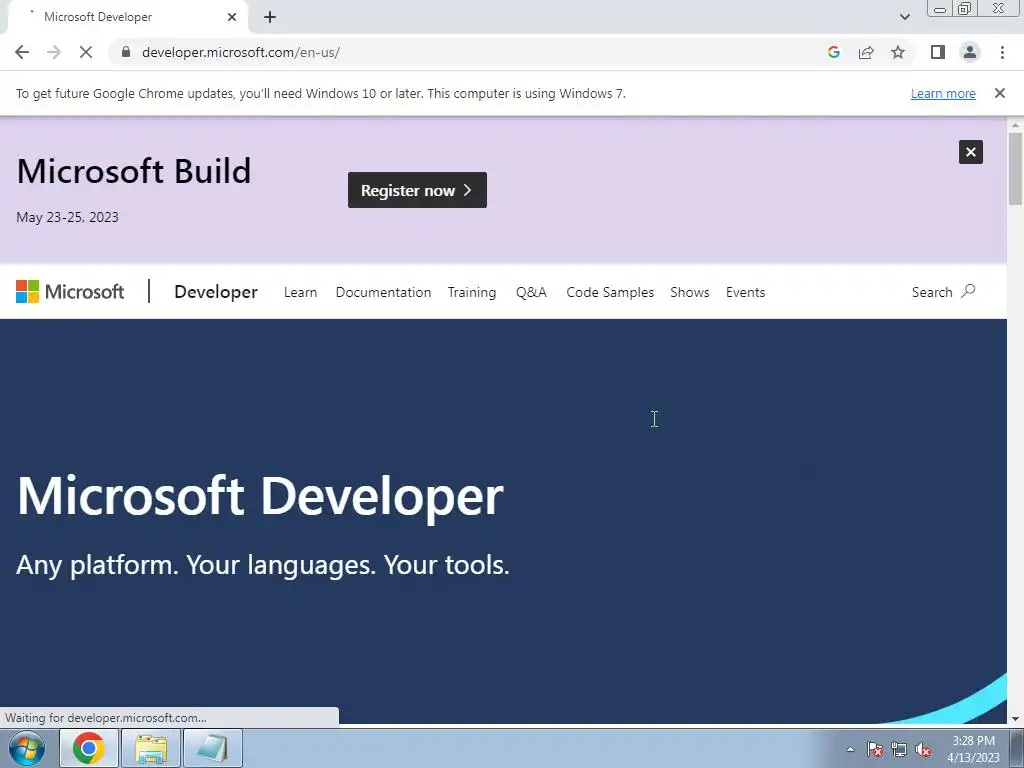Open the Learn menu item

tap(300, 293)
